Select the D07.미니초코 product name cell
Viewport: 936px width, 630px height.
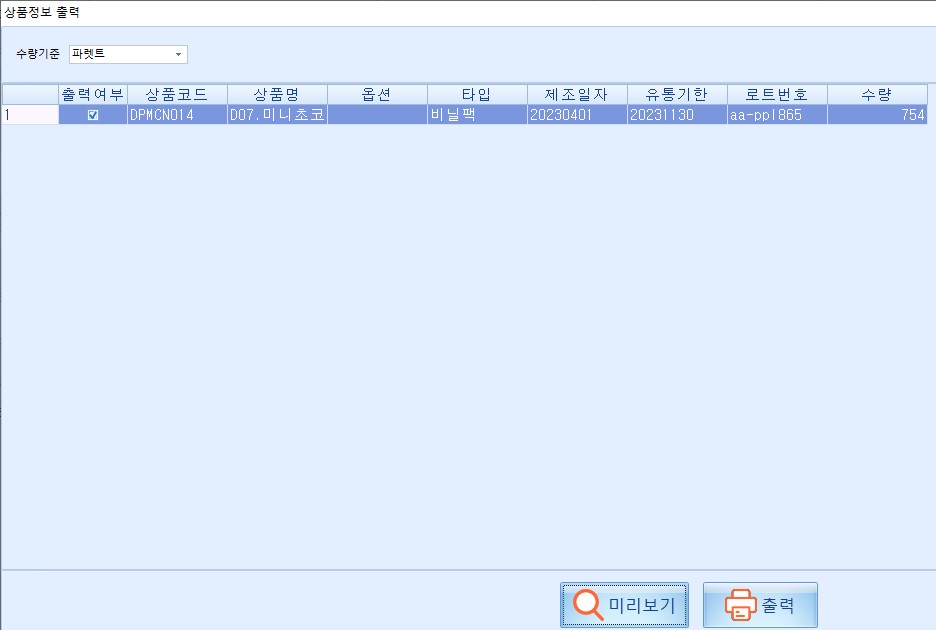click(277, 115)
